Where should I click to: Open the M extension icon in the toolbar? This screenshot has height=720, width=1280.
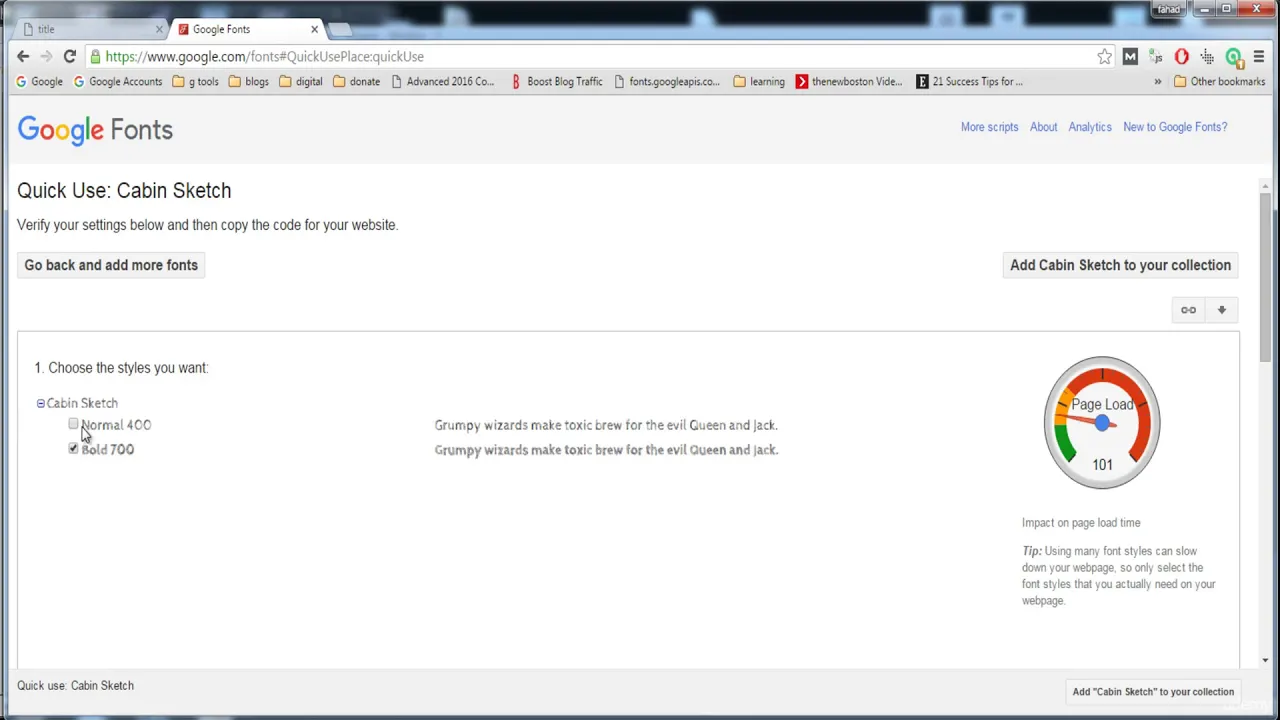pyautogui.click(x=1130, y=57)
